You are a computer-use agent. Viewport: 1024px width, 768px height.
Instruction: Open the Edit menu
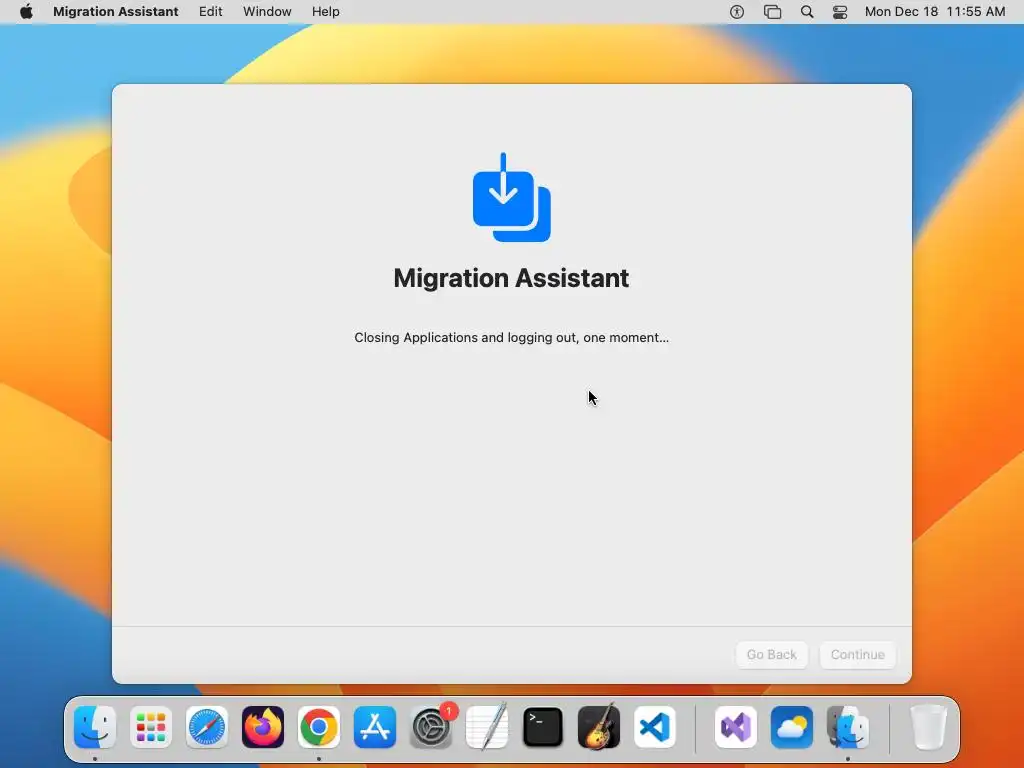click(210, 12)
